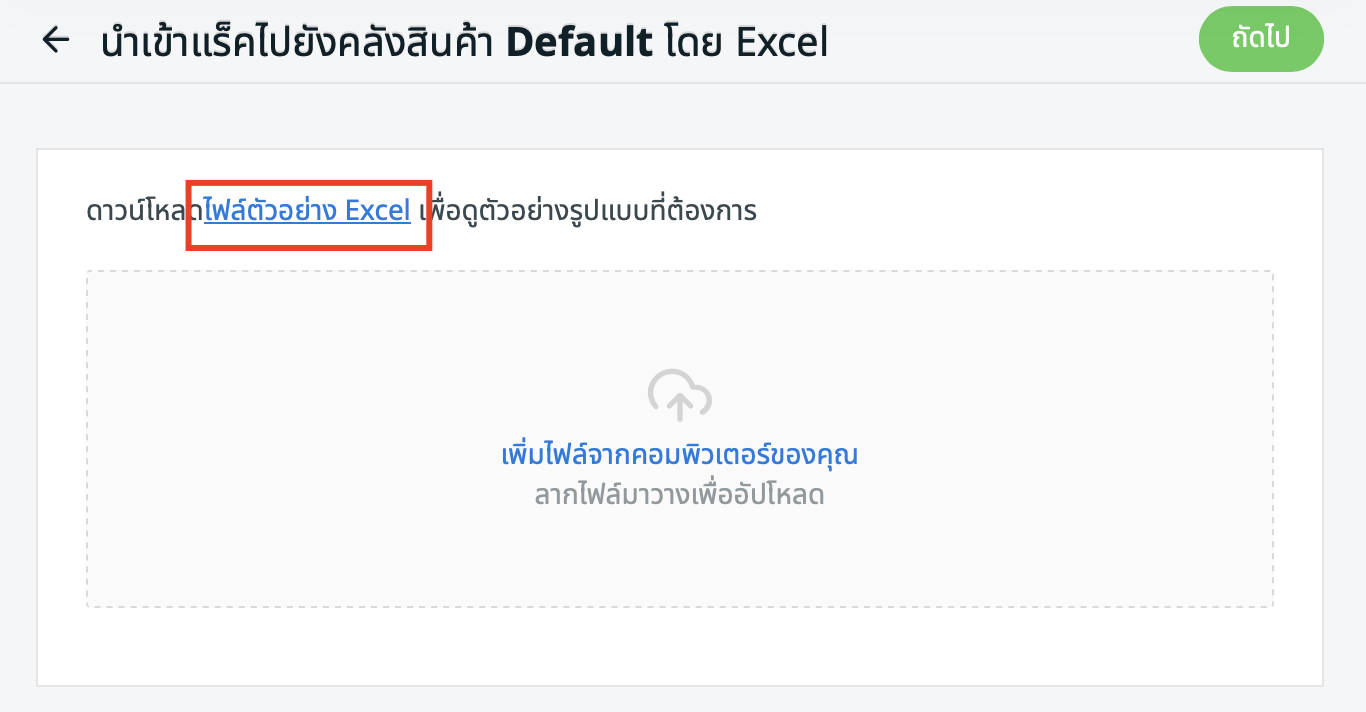1366x712 pixels.
Task: Click the back arrow icon
Action: coord(56,41)
